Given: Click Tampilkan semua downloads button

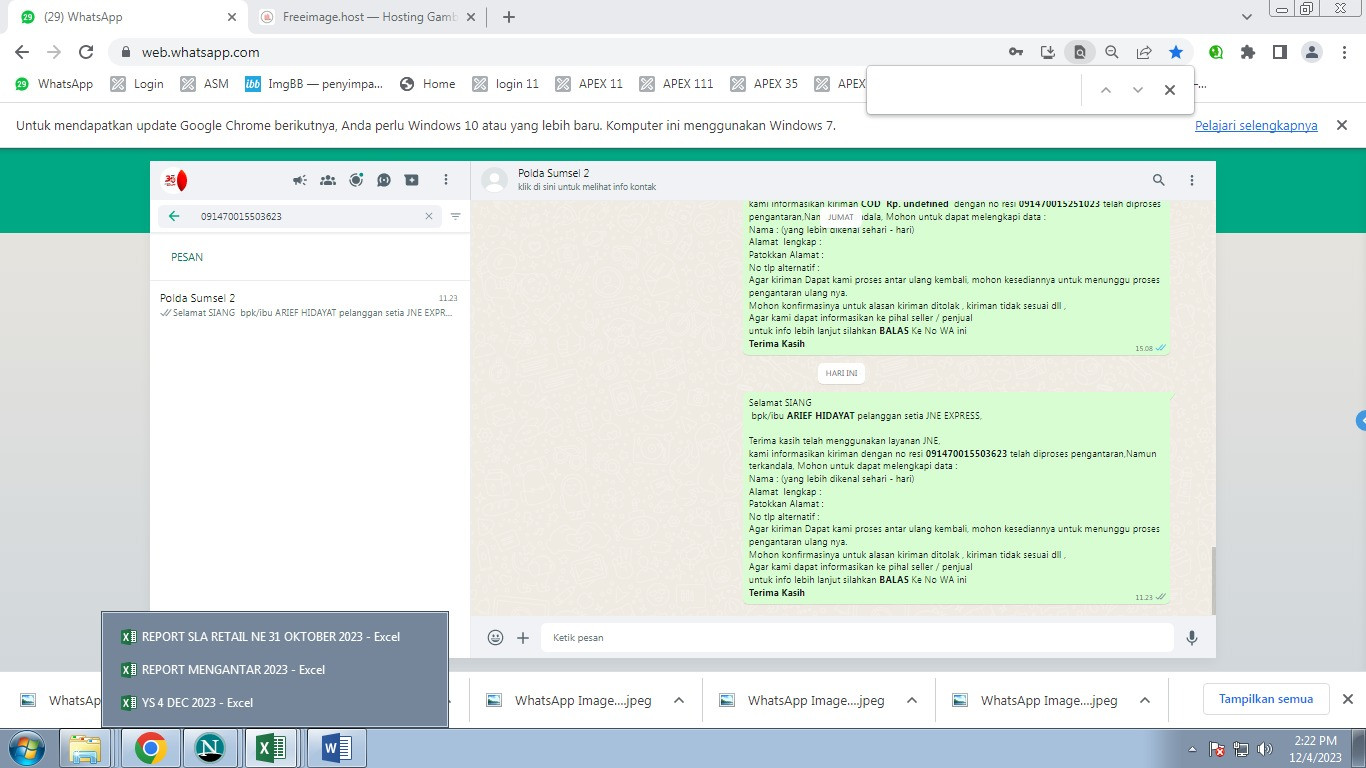Looking at the screenshot, I should (x=1266, y=699).
